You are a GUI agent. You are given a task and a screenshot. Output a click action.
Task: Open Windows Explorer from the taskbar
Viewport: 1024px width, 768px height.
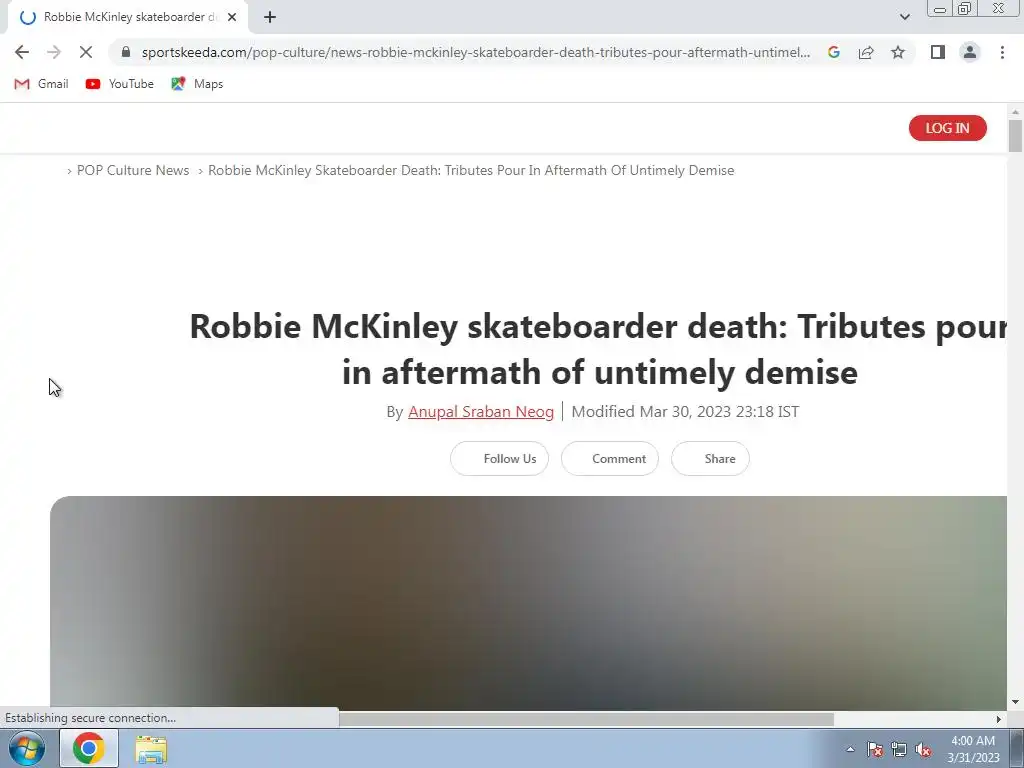(151, 748)
